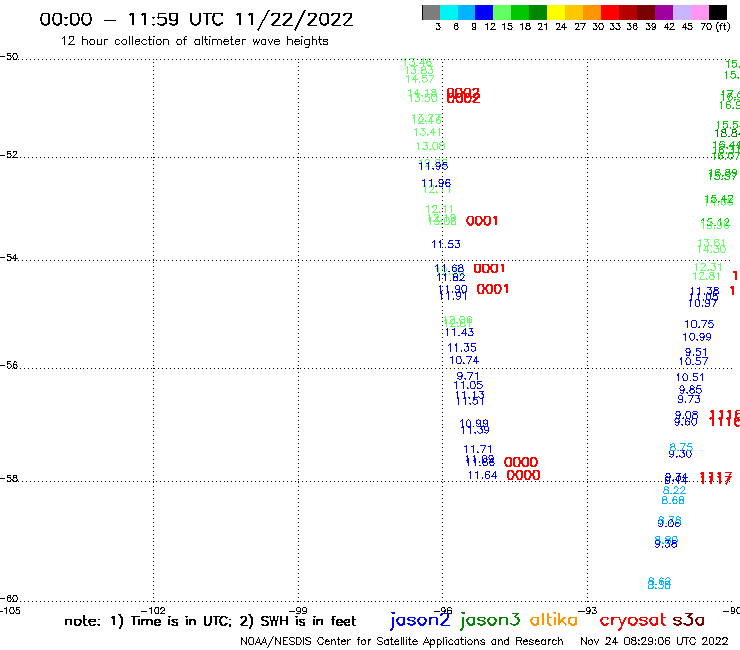740x650 pixels.
Task: Select the purple swatch in the color scale
Action: 664,12
